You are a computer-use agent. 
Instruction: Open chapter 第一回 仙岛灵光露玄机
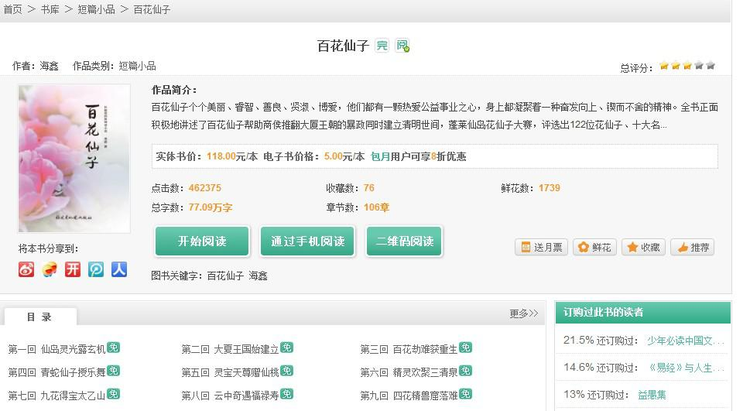(x=56, y=349)
